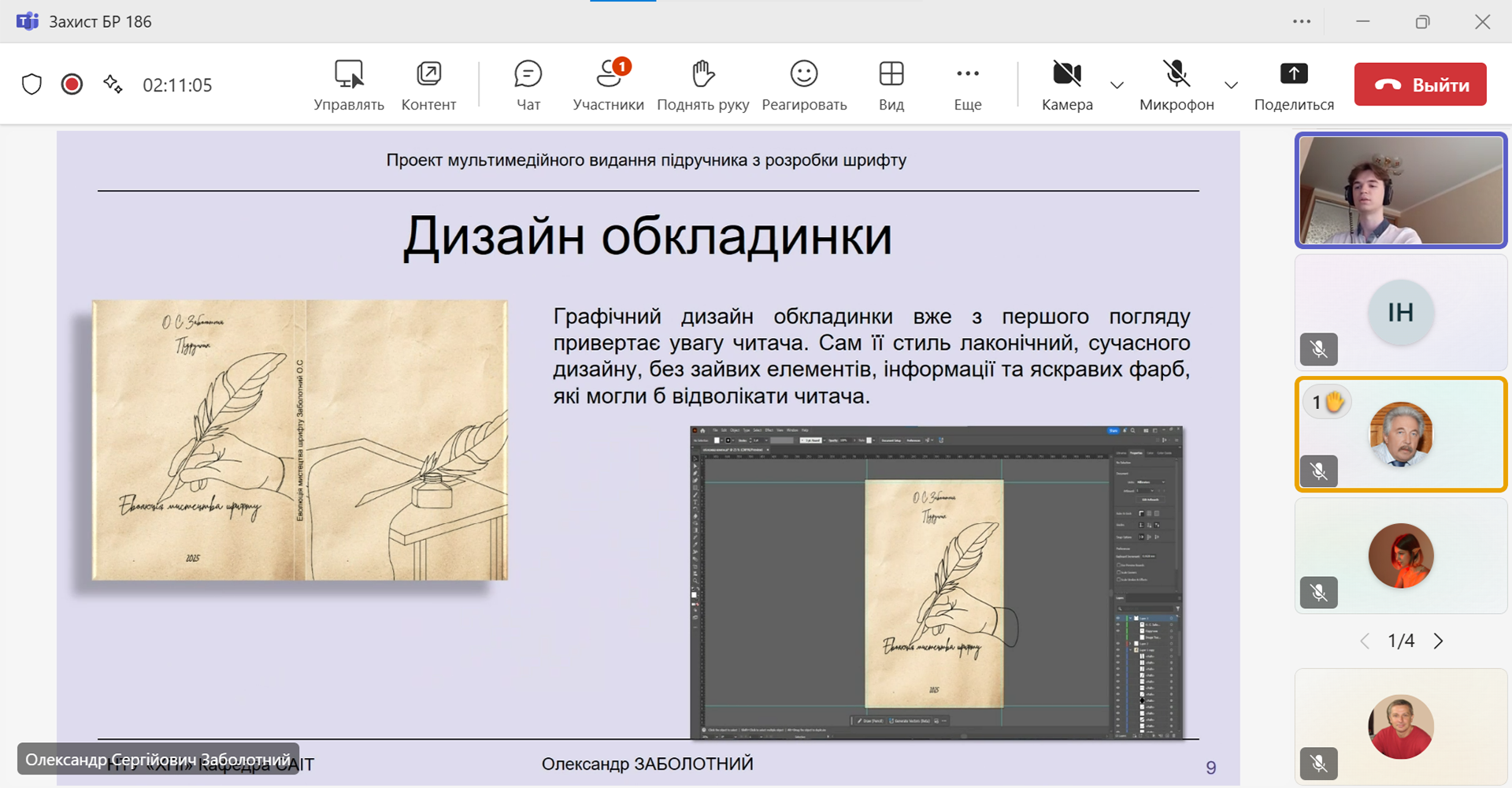Go to next participants page

coord(1439,641)
